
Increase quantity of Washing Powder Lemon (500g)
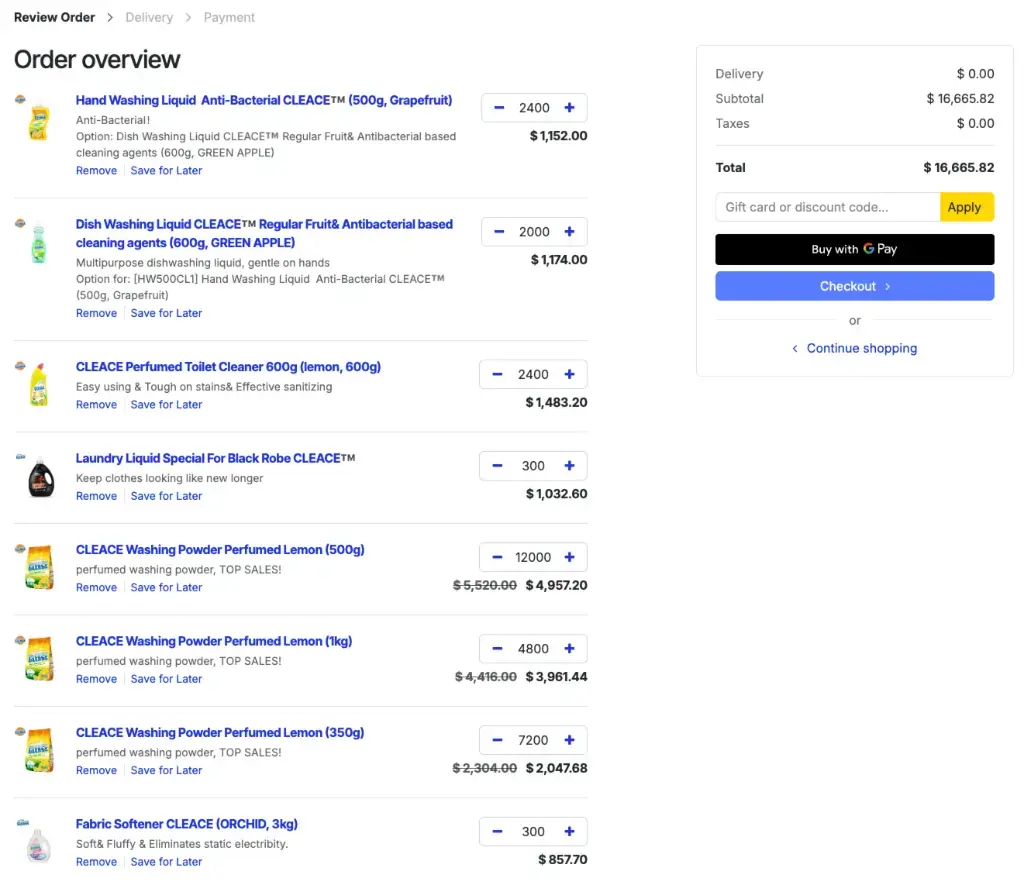(x=569, y=558)
